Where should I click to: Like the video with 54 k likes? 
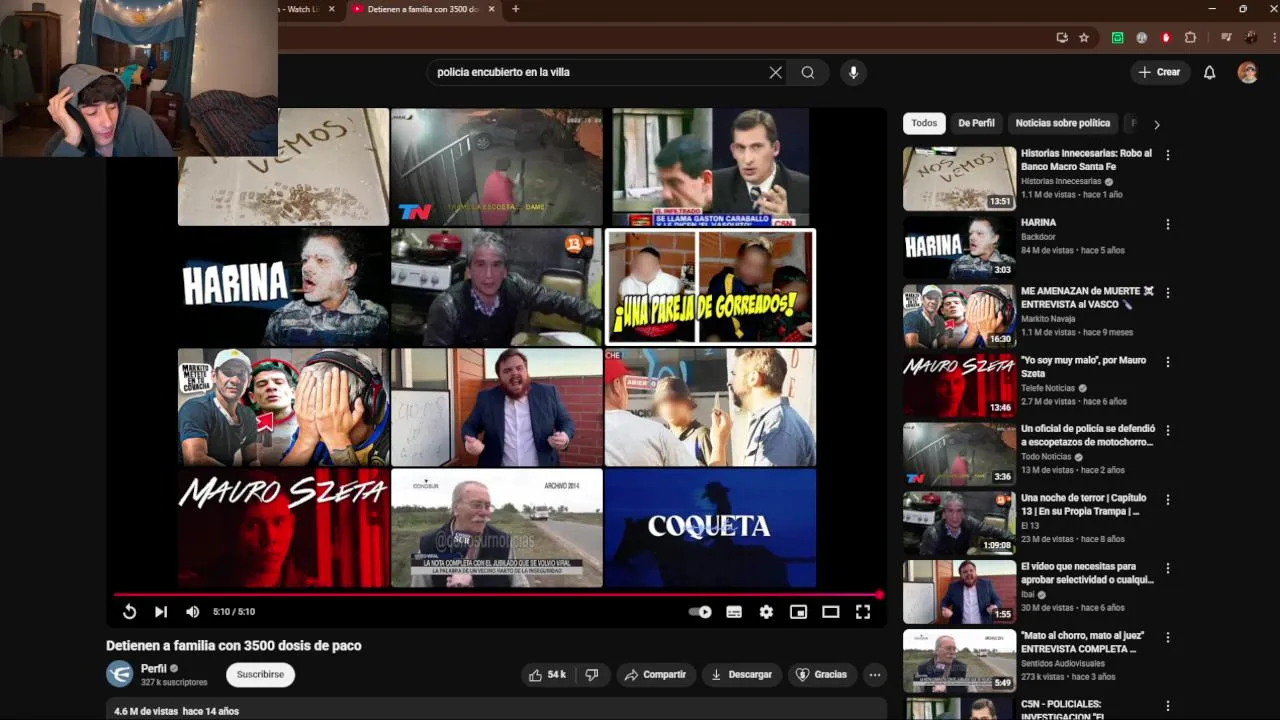(x=547, y=675)
